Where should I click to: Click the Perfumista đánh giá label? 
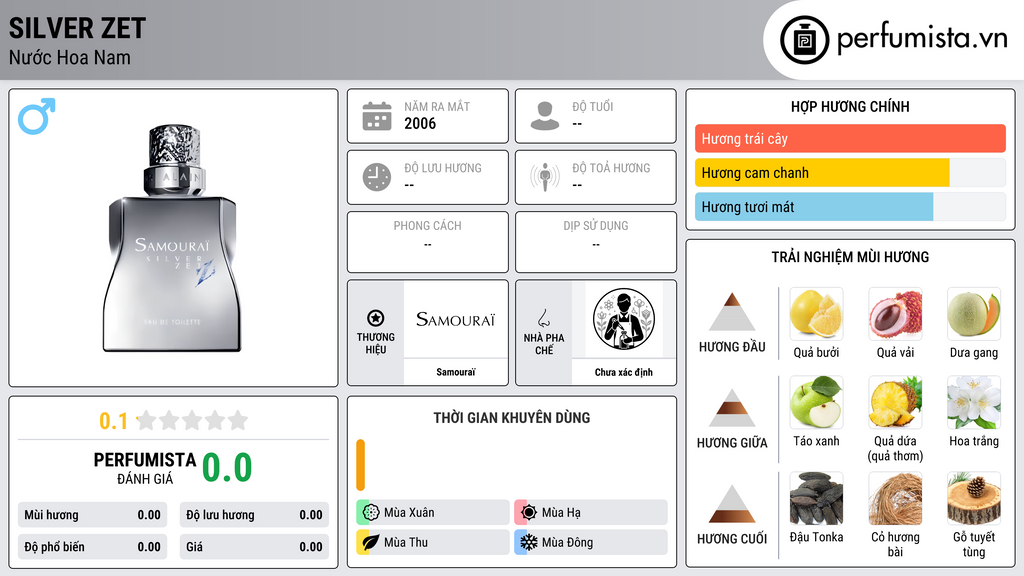point(145,468)
